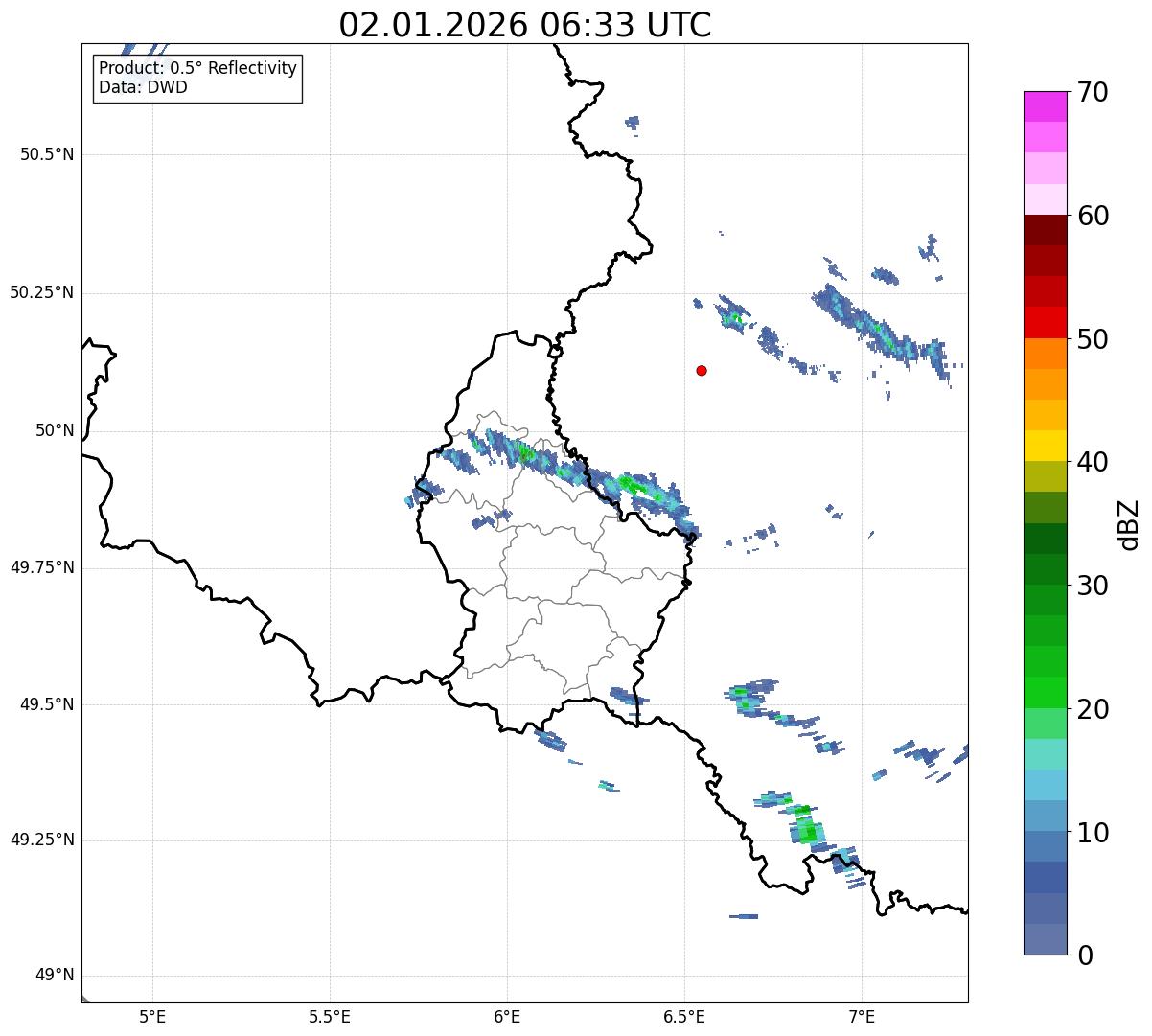Click the 50 value on the colorbar

point(1092,339)
